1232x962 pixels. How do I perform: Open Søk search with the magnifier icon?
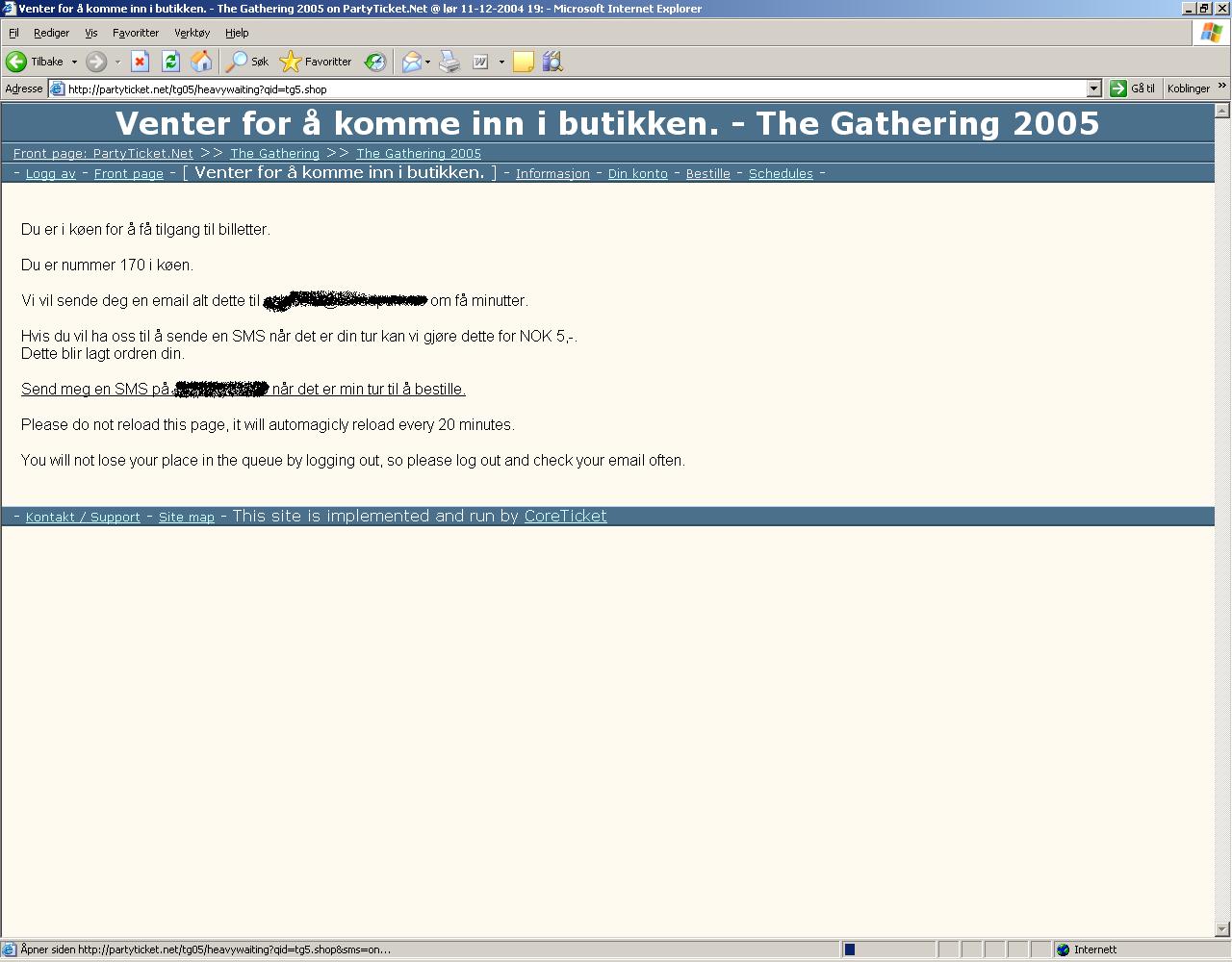pos(247,62)
